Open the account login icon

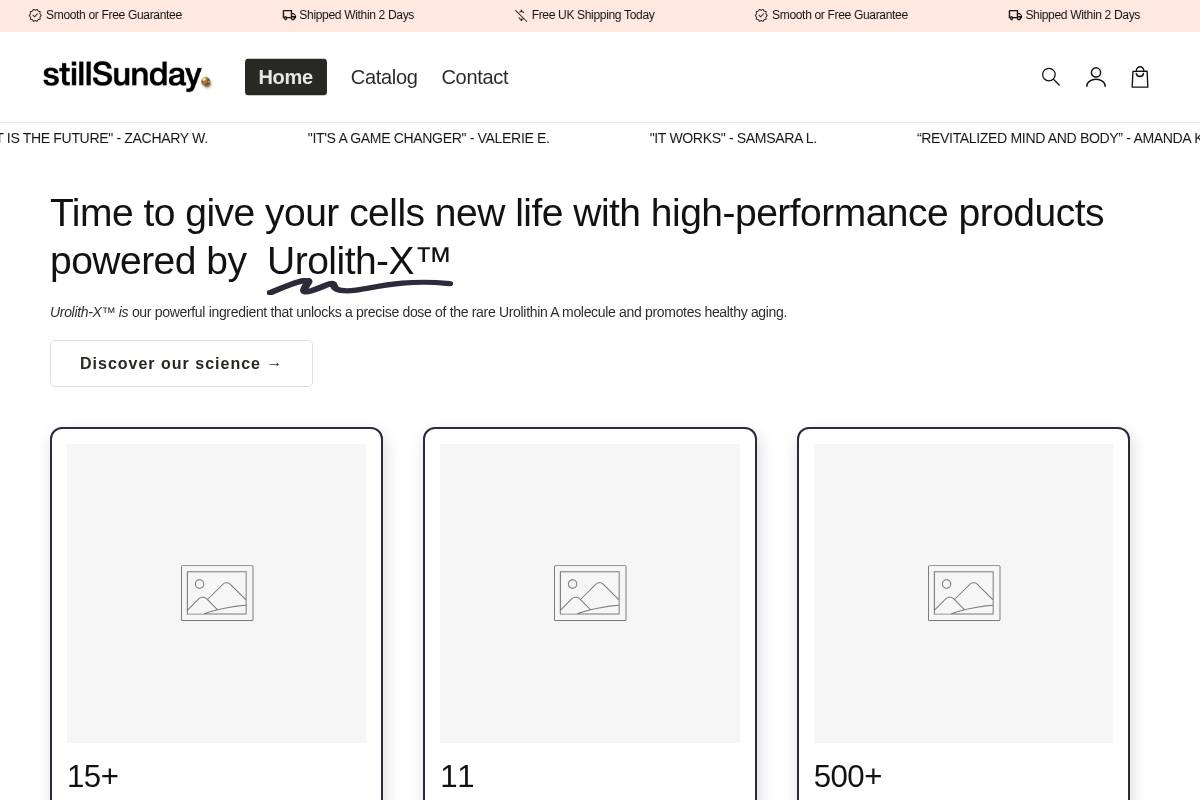[1096, 77]
